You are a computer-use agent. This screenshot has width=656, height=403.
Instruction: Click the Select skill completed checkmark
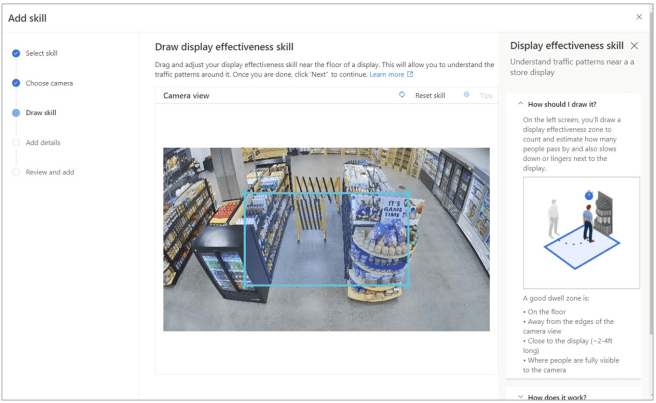16,53
